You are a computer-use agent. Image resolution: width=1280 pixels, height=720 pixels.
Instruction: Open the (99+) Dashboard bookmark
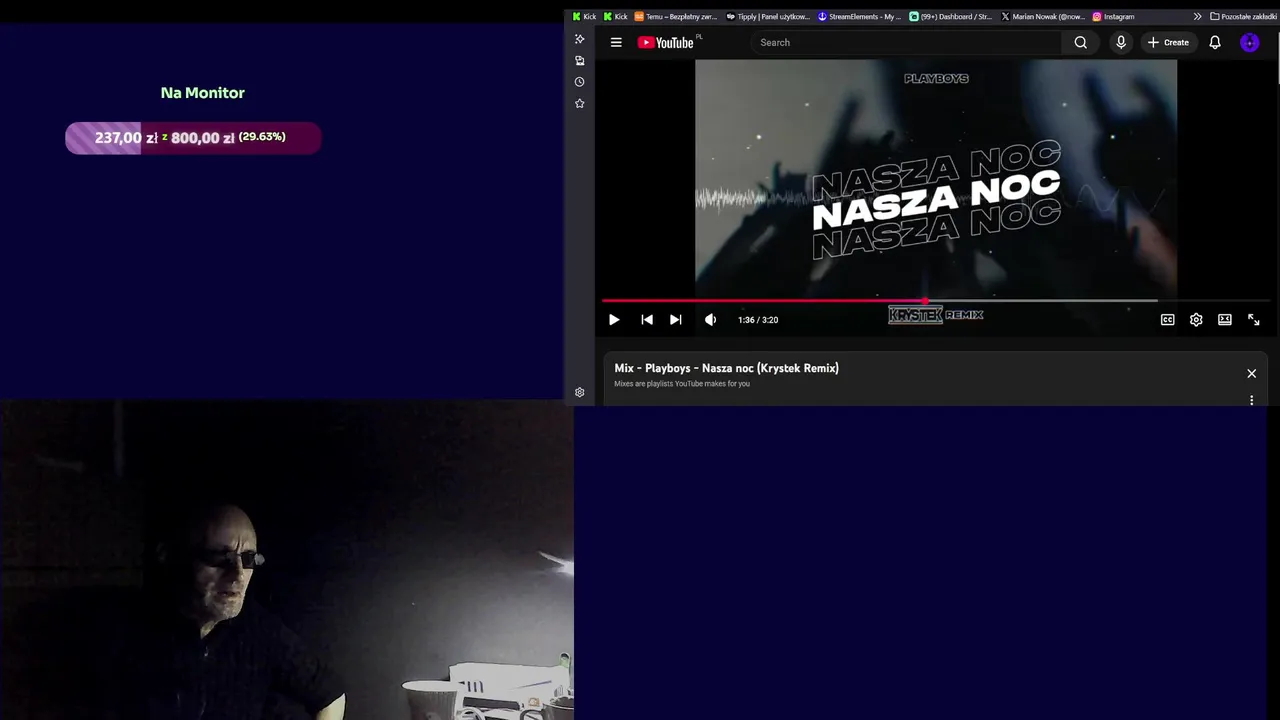click(x=951, y=16)
